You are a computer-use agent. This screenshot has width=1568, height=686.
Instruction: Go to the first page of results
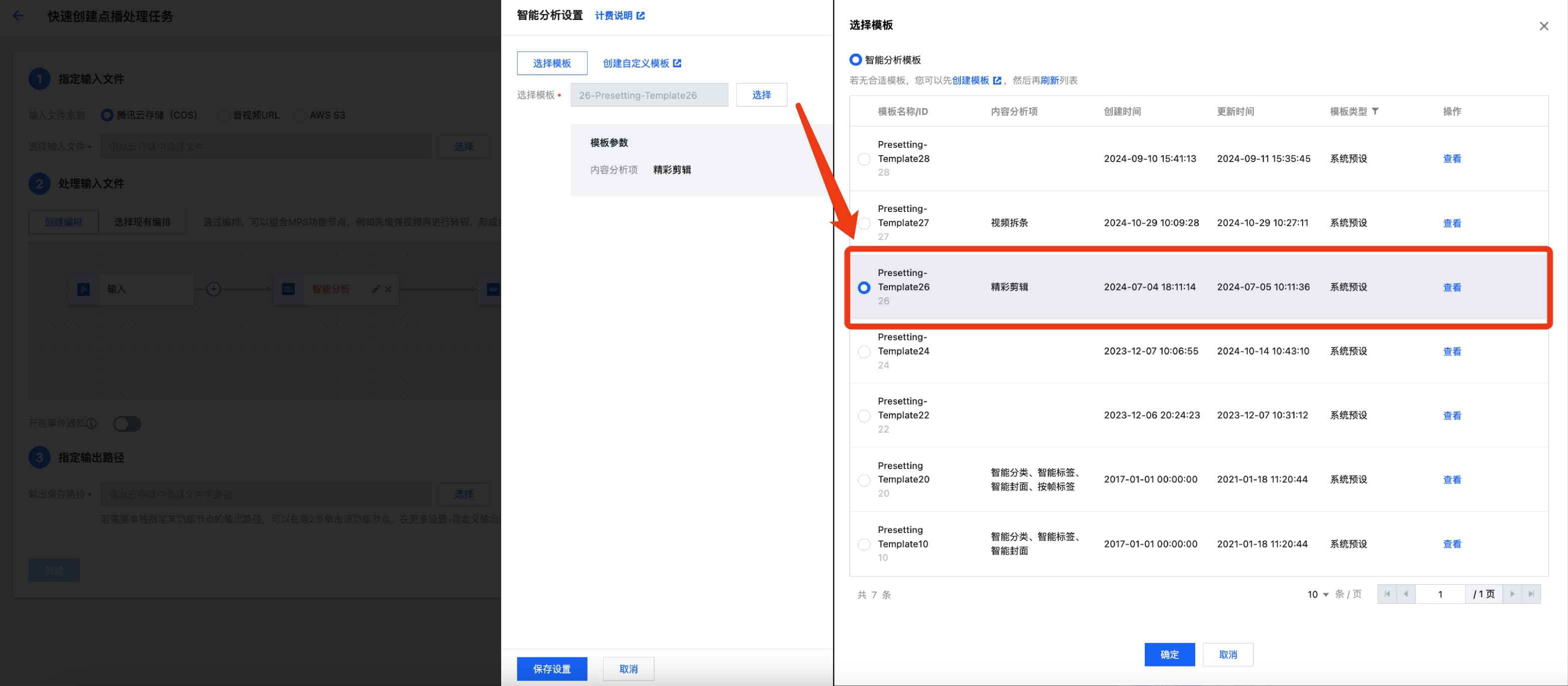[x=1387, y=594]
